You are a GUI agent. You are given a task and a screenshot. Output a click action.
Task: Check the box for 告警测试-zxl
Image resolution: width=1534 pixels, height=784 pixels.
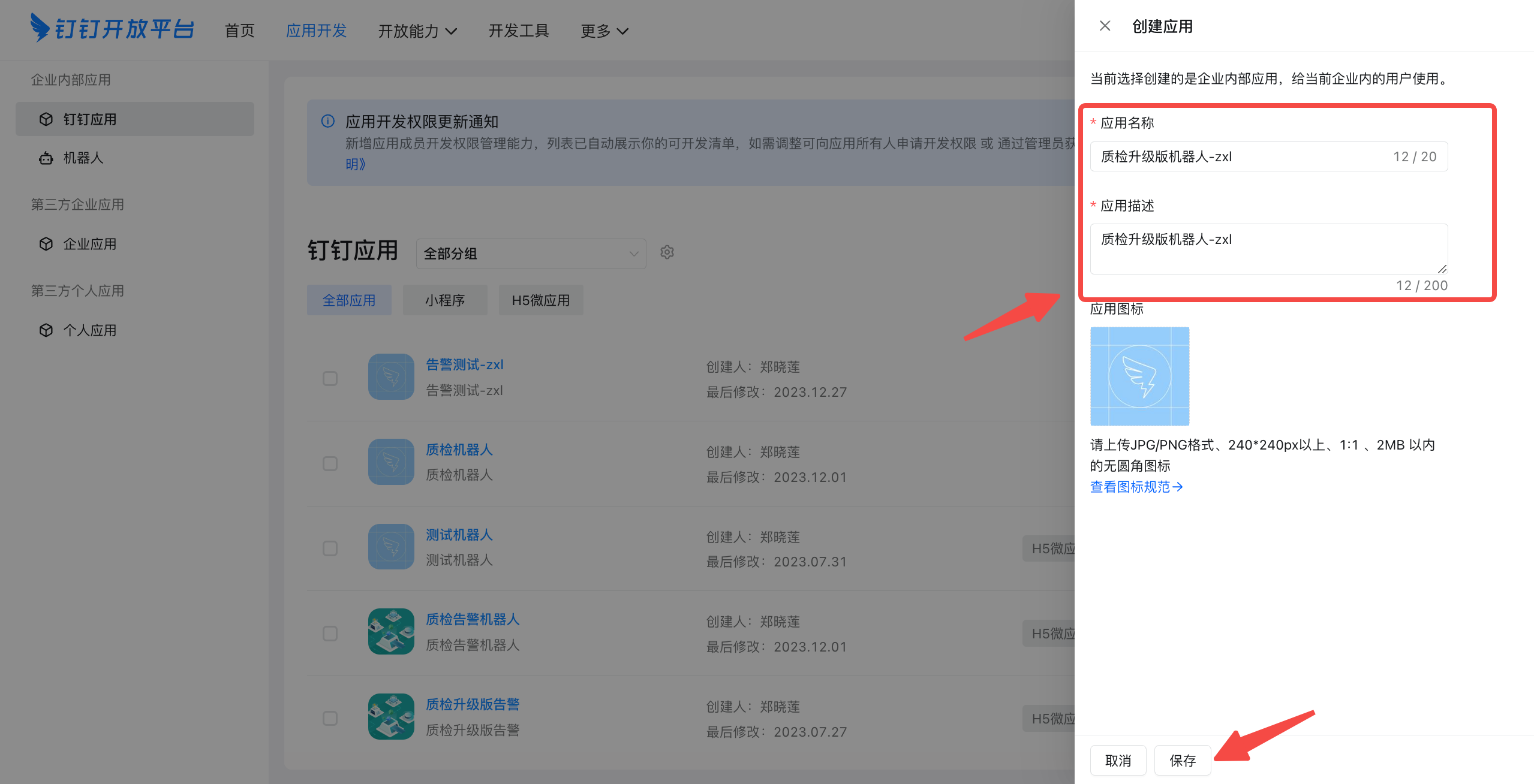click(330, 378)
